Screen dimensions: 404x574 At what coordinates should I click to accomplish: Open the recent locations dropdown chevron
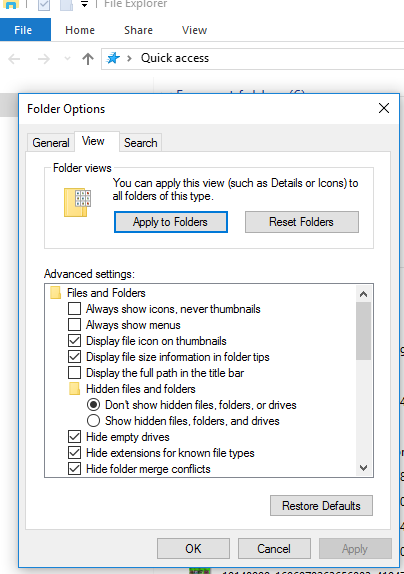[67, 59]
